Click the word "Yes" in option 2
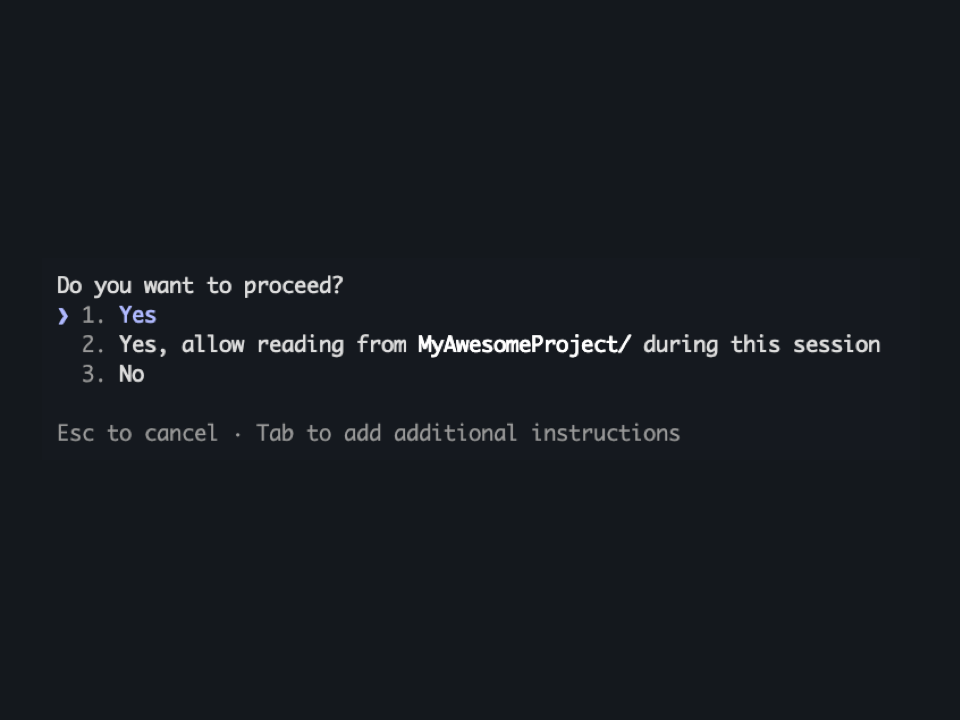Viewport: 960px width, 720px height. coord(137,344)
